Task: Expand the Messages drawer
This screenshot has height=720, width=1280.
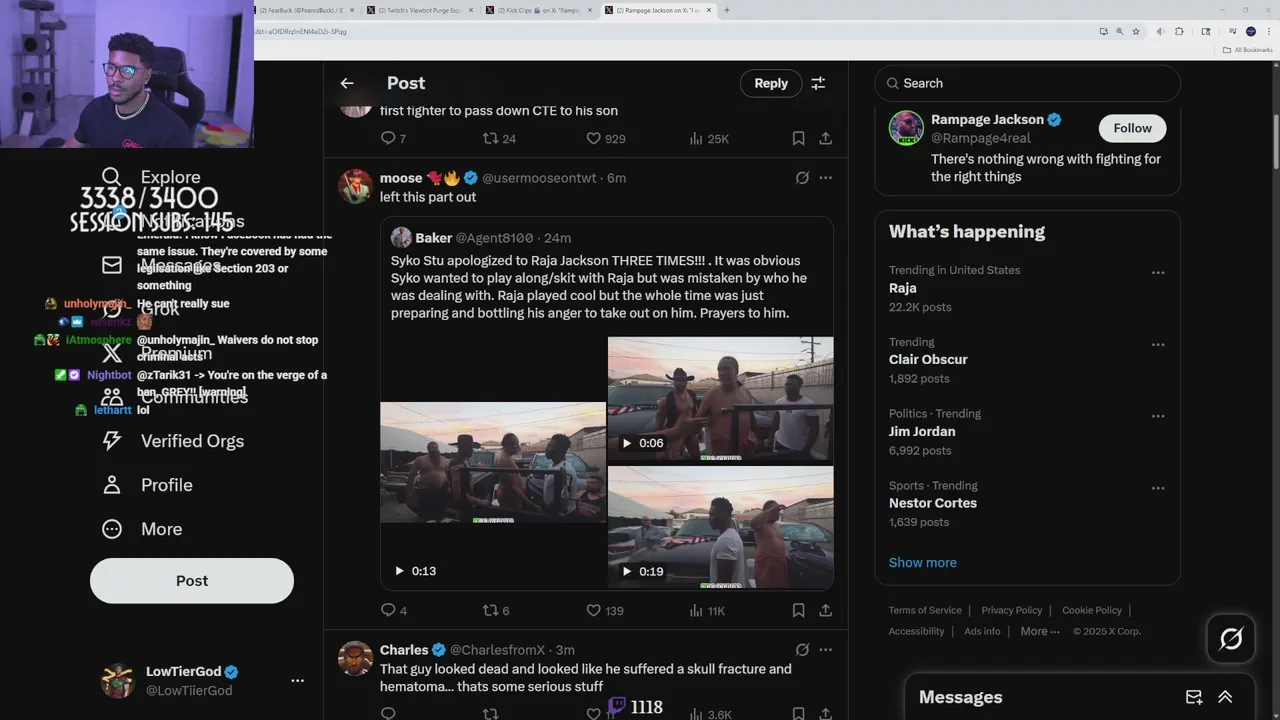Action: pos(1225,697)
